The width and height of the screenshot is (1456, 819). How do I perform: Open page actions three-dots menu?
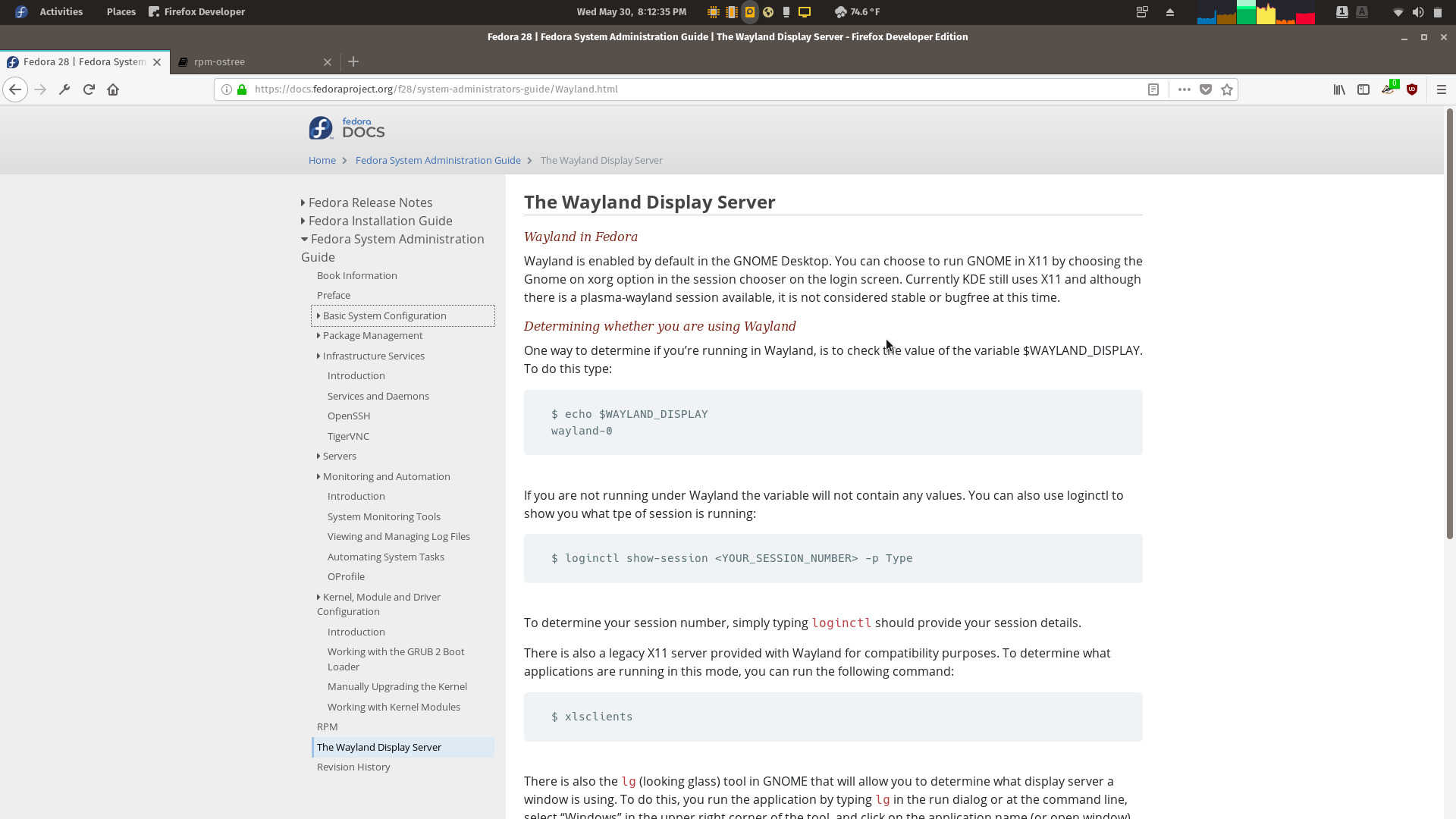[x=1184, y=89]
